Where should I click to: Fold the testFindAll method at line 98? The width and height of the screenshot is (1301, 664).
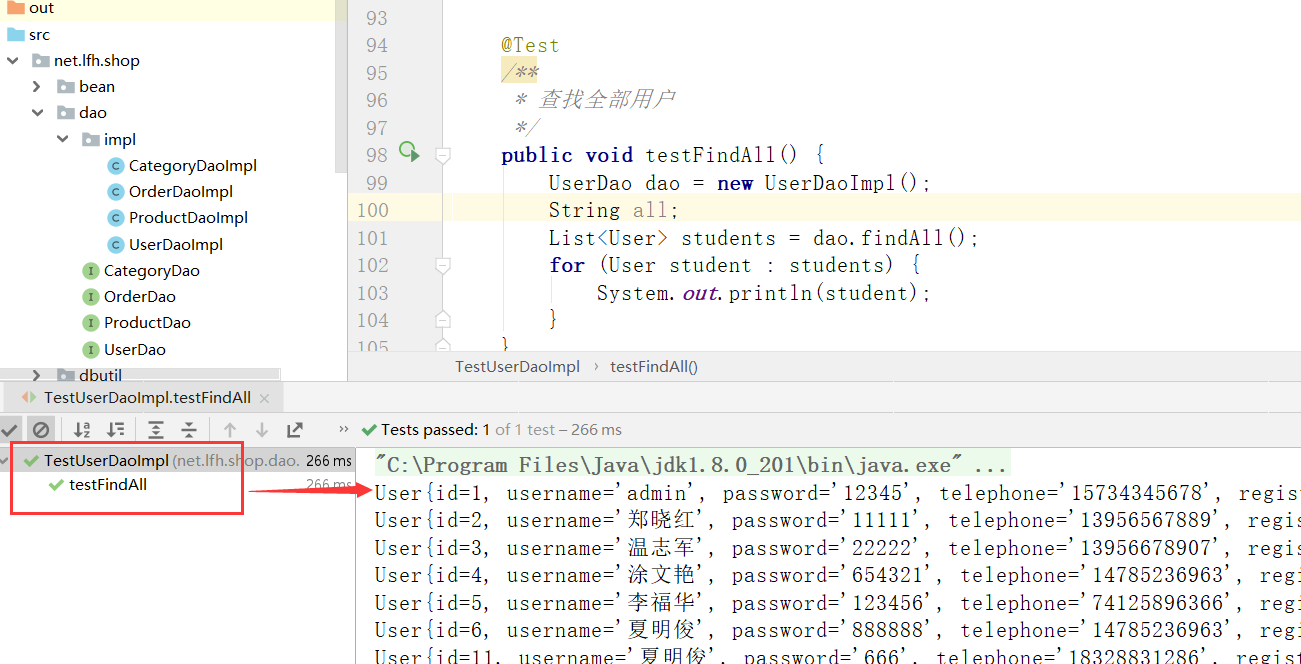click(x=442, y=155)
